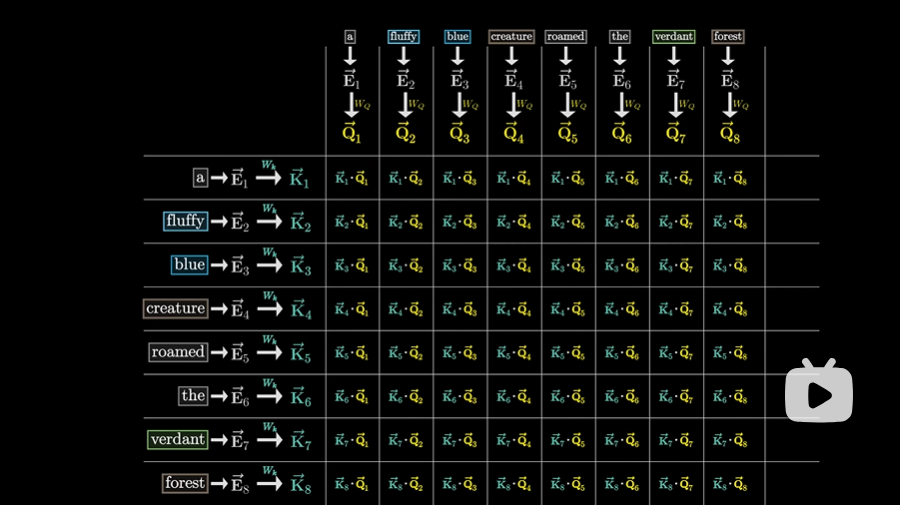Select the K8·Q8 cell in the grid

point(730,484)
